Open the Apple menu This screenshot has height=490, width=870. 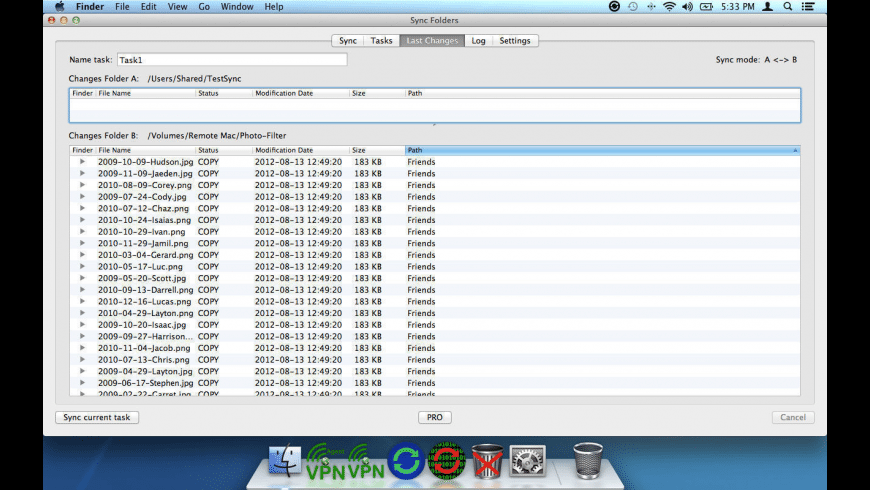coord(59,7)
